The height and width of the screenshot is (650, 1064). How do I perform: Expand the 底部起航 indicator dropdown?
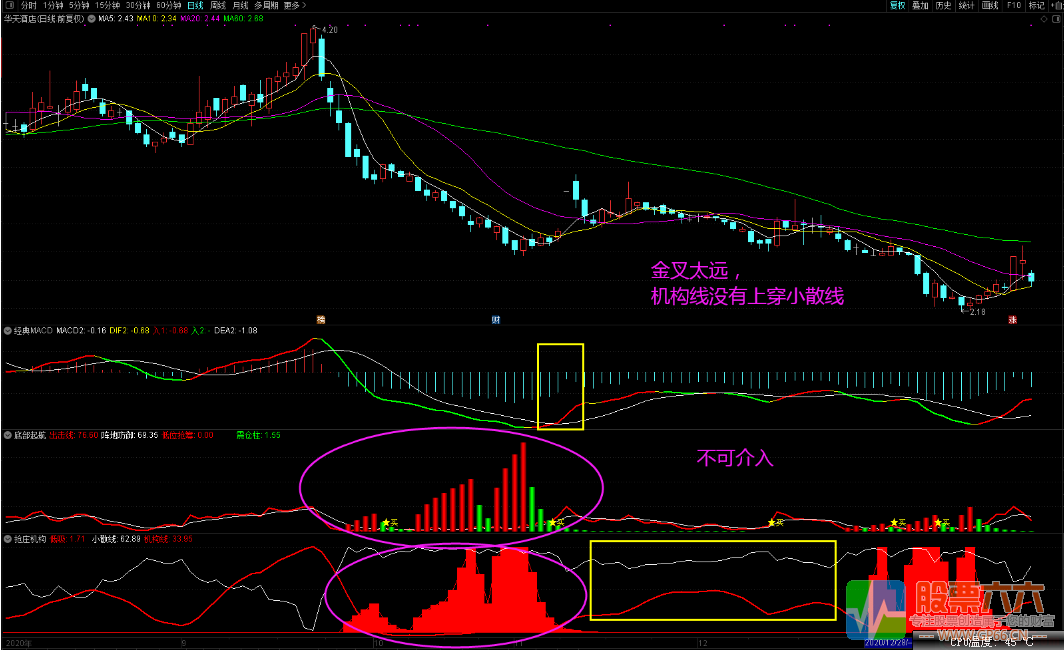click(x=8, y=435)
